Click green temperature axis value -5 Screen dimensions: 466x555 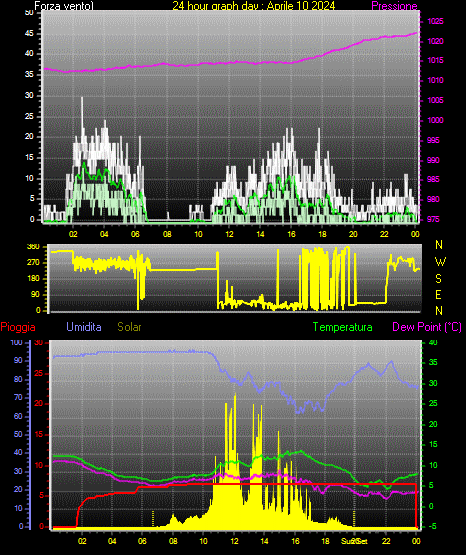click(x=432, y=526)
